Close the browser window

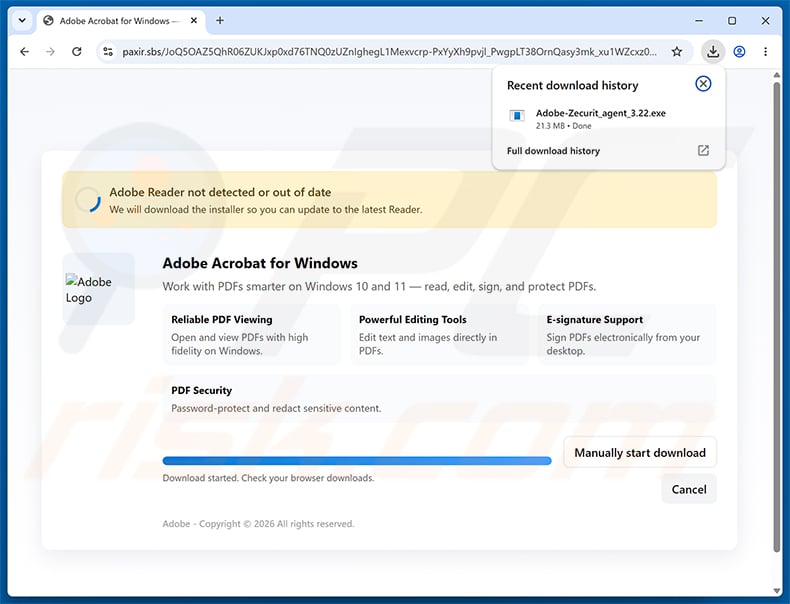[x=765, y=21]
